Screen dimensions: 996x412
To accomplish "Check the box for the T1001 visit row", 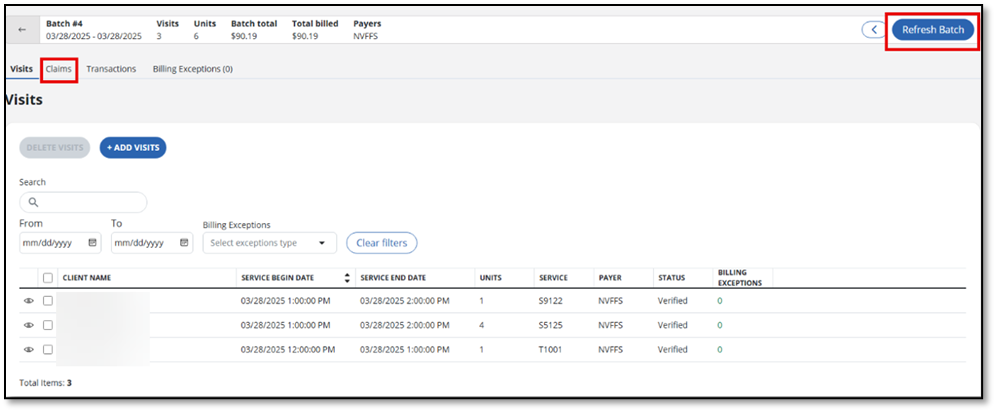I will point(47,350).
